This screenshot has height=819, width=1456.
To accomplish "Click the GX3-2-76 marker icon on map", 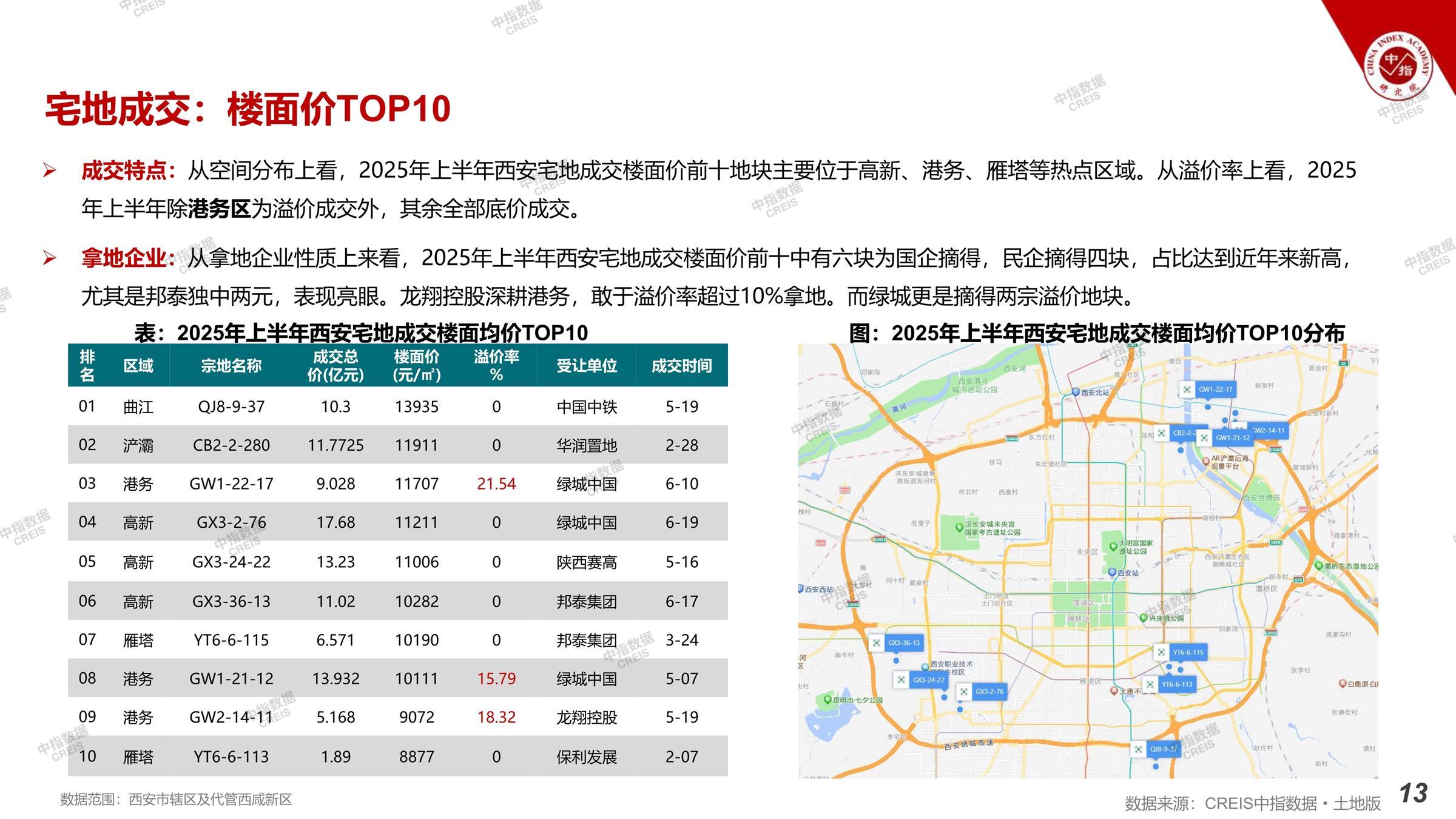I will 963,692.
